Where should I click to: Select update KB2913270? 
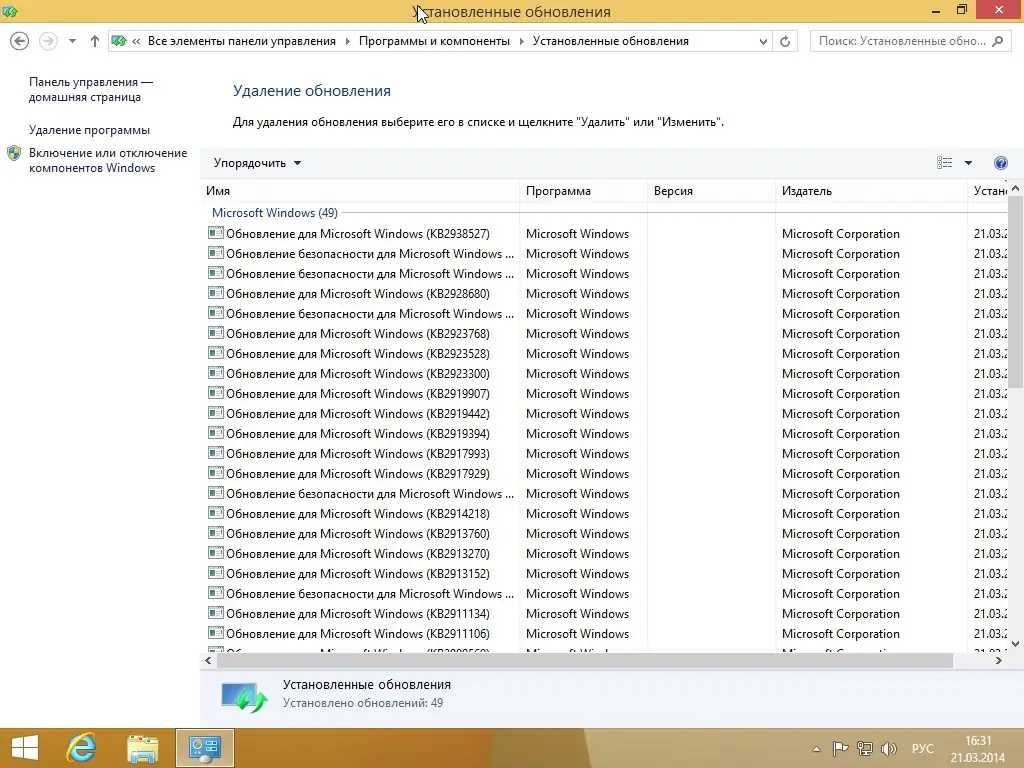tap(358, 554)
